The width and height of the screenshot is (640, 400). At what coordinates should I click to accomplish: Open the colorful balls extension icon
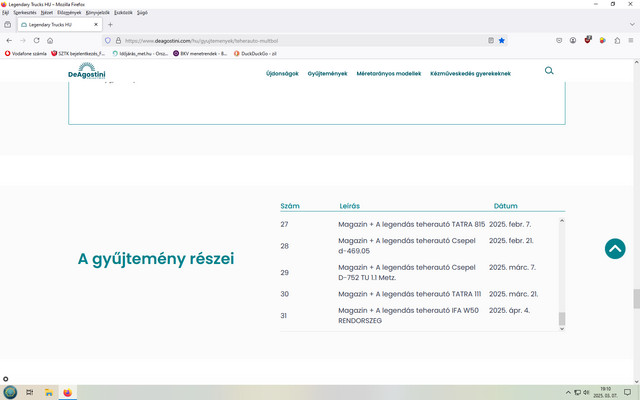click(x=602, y=40)
